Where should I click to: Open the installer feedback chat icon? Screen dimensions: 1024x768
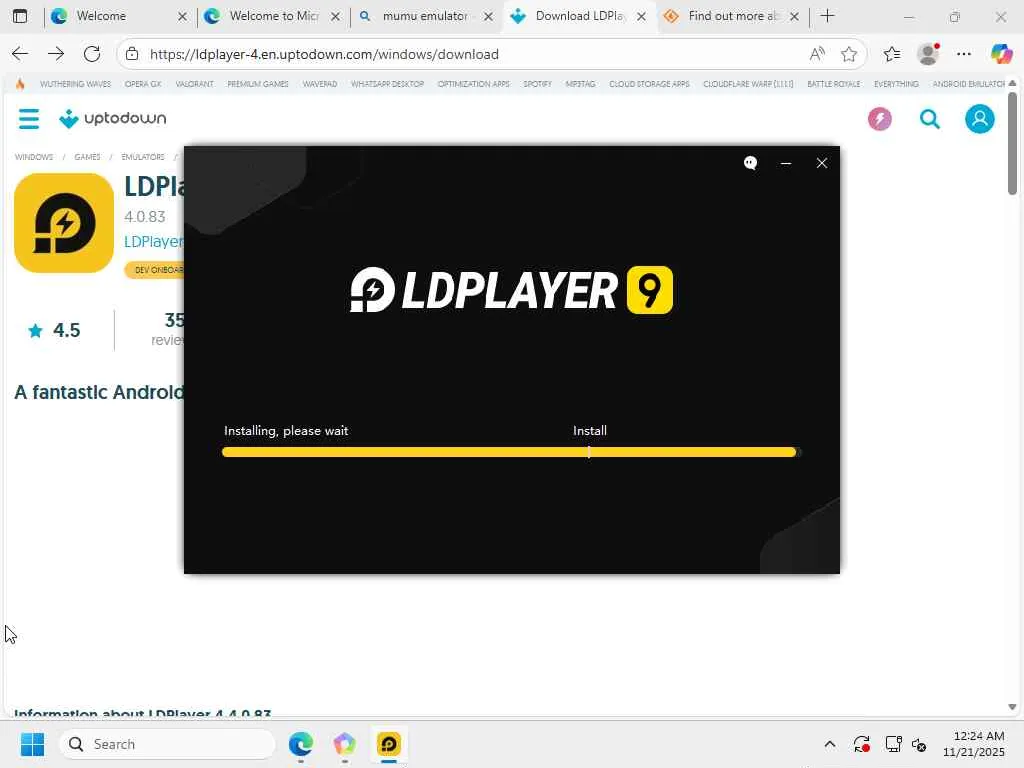click(x=750, y=163)
